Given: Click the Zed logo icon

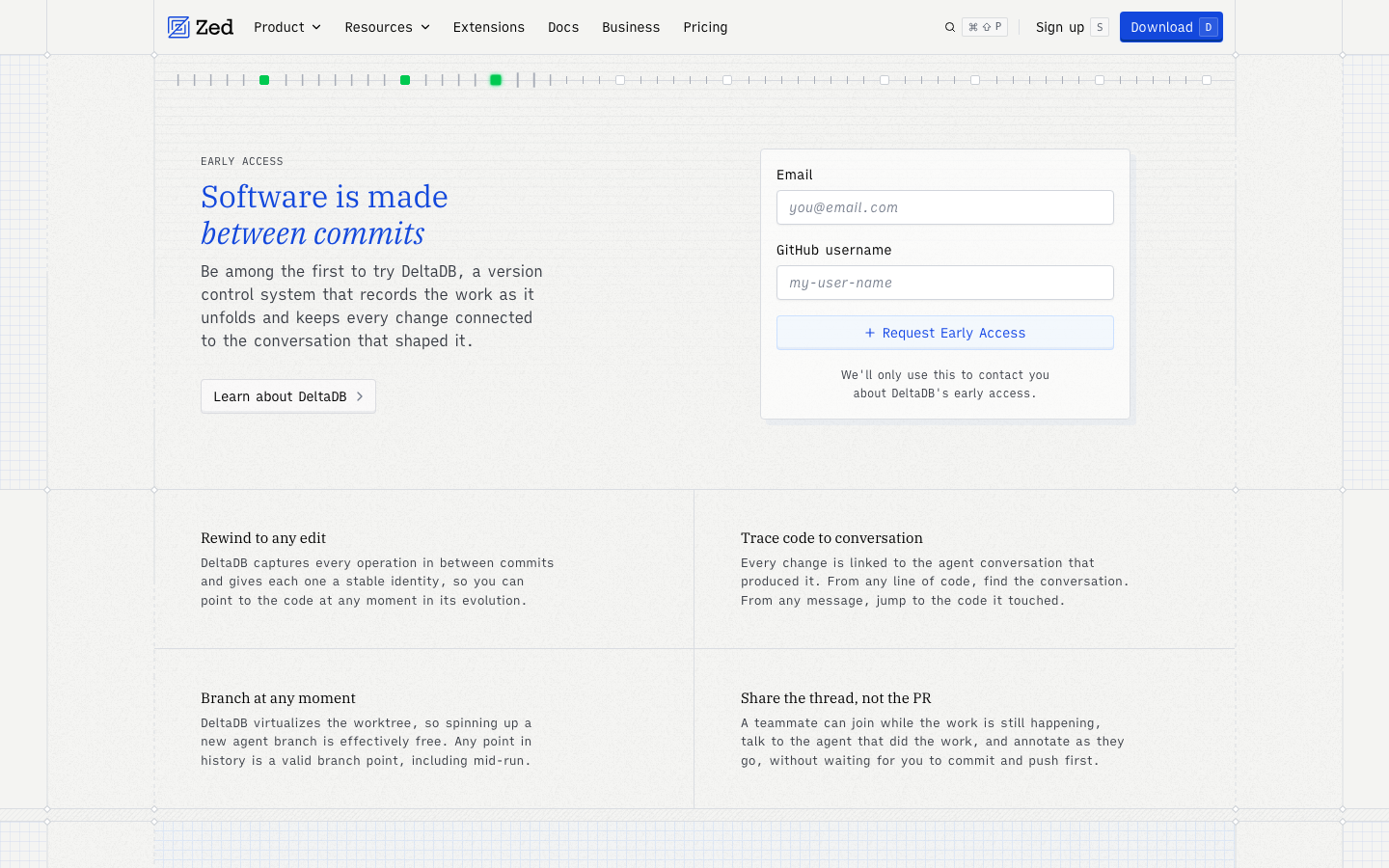Looking at the screenshot, I should (x=178, y=27).
